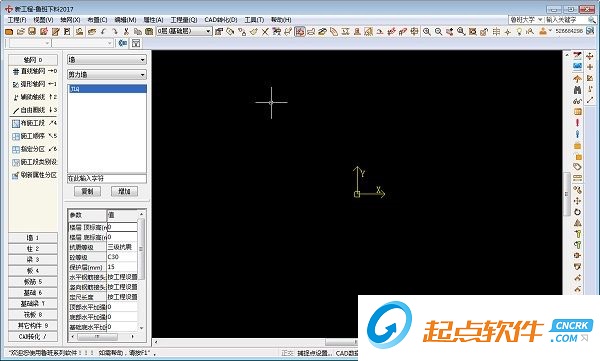The image size is (600, 361).
Task: Click the keyword search input field
Action: click(566, 20)
